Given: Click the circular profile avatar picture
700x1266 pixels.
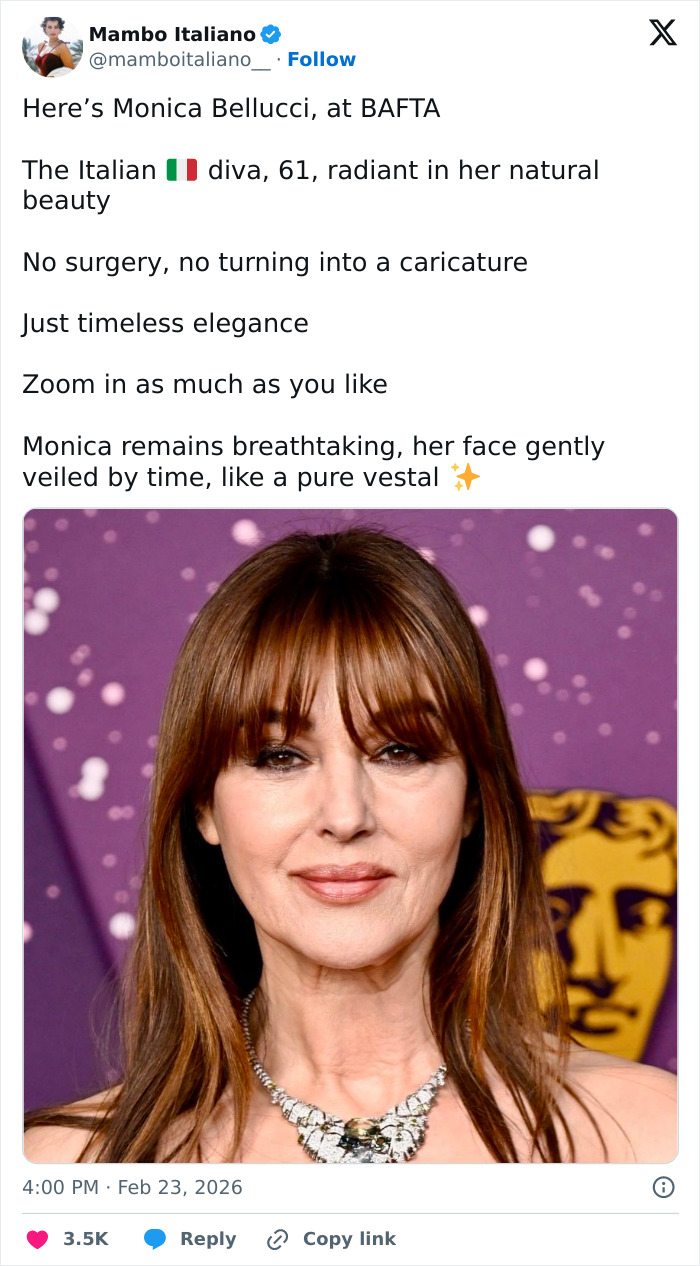Looking at the screenshot, I should [x=50, y=47].
